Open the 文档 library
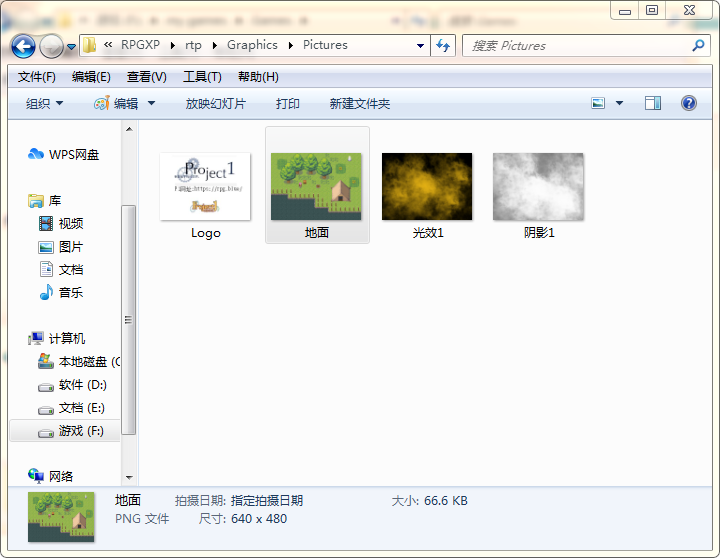This screenshot has width=720, height=558. pyautogui.click(x=61, y=270)
